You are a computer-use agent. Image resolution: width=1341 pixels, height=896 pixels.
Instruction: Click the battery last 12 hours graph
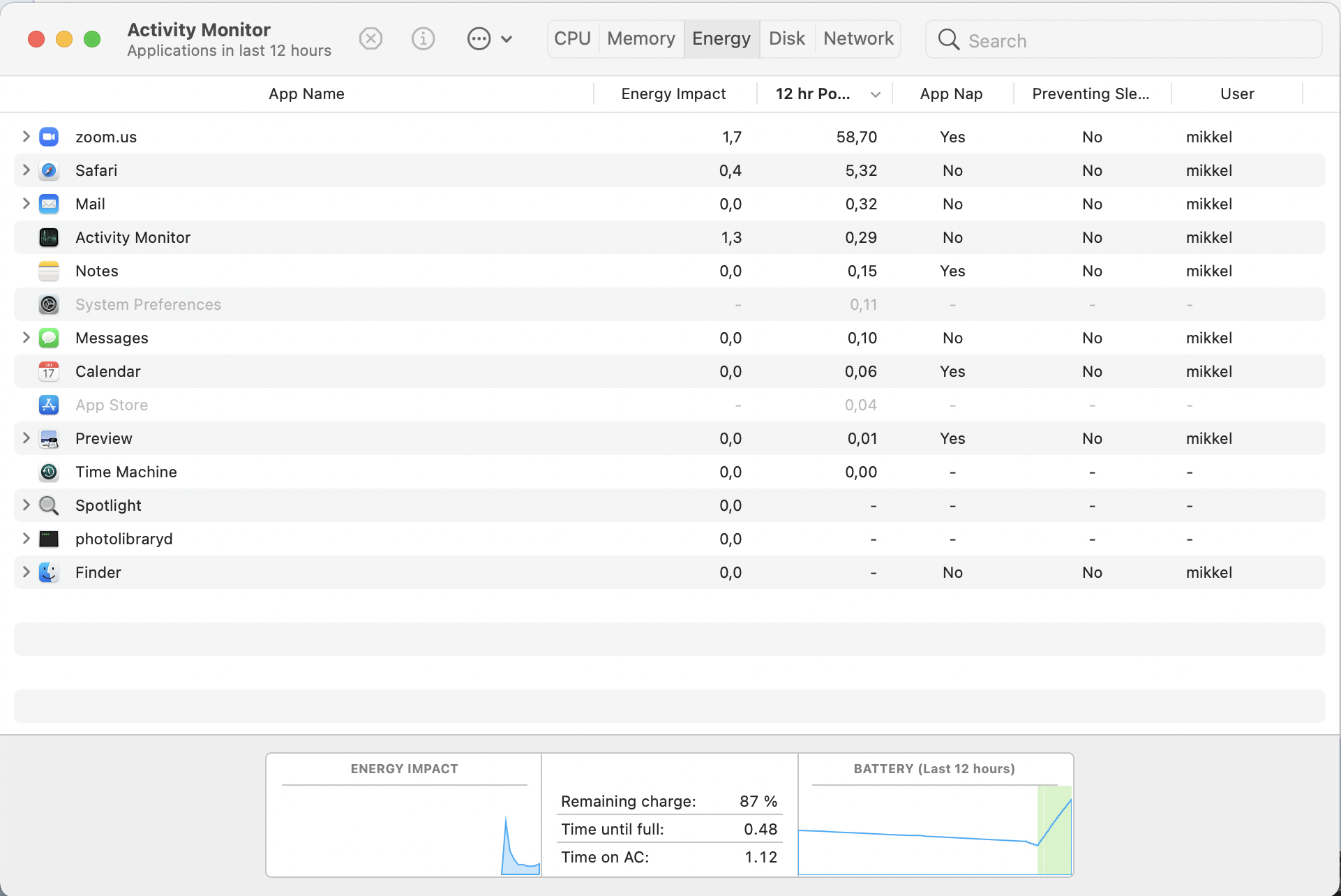pyautogui.click(x=934, y=829)
